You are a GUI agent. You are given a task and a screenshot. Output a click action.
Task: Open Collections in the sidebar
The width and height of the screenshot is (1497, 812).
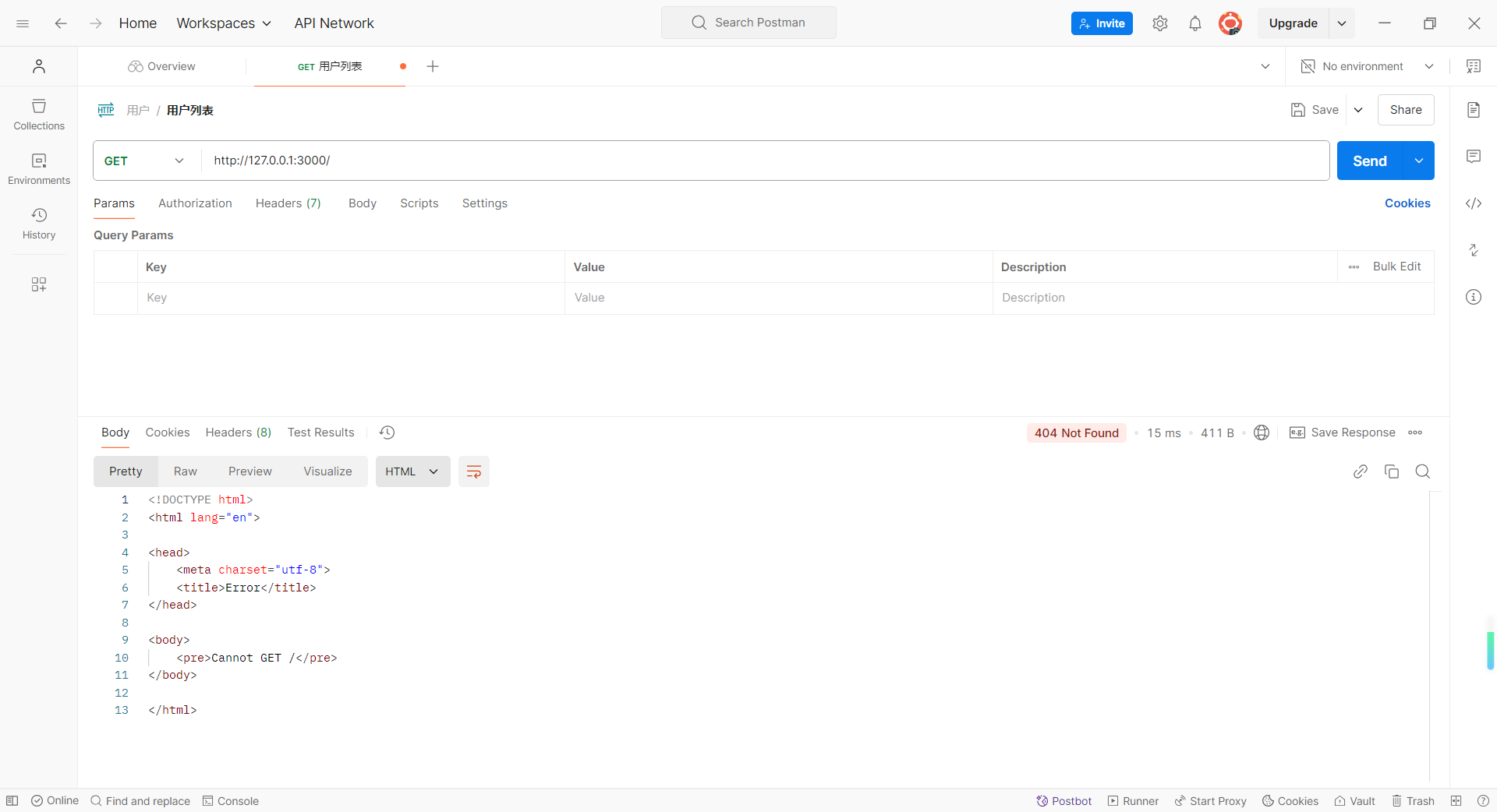point(39,115)
